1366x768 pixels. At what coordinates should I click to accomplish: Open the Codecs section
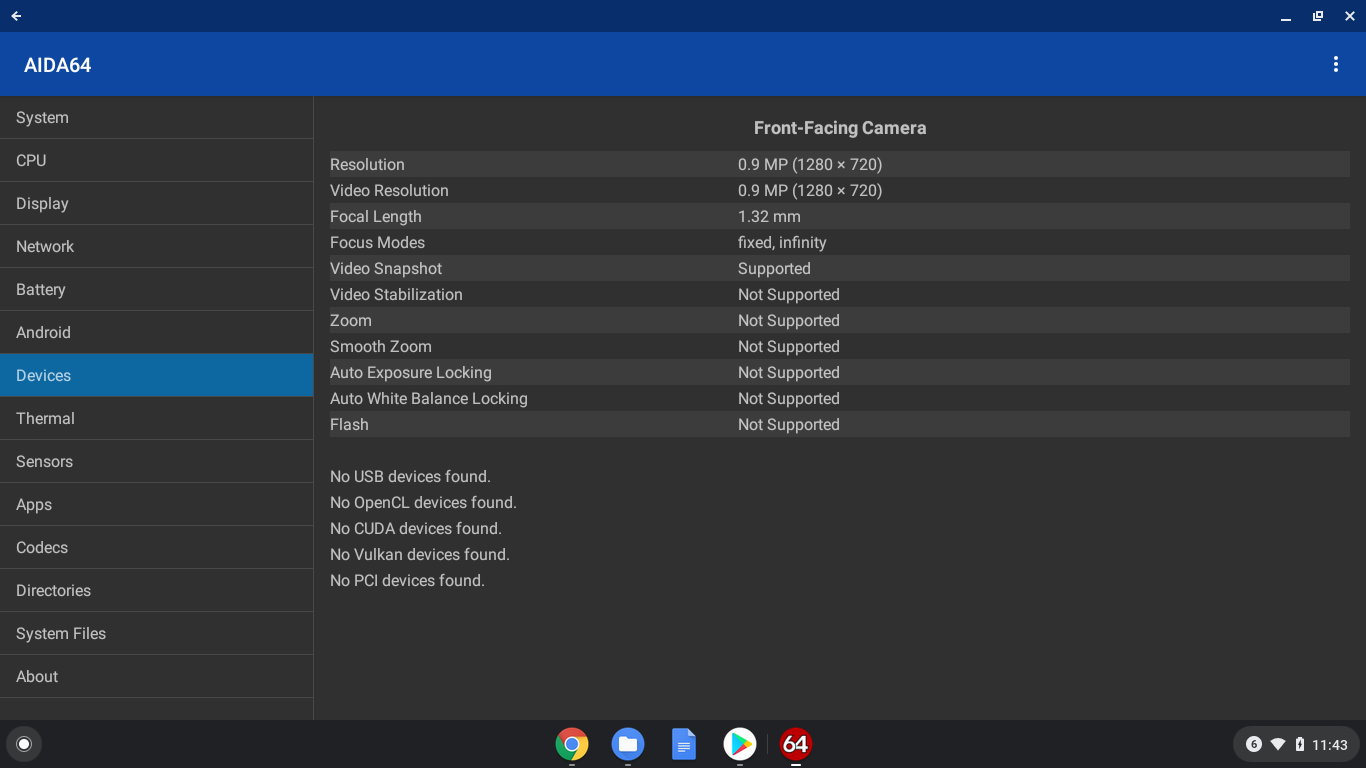[x=157, y=548]
